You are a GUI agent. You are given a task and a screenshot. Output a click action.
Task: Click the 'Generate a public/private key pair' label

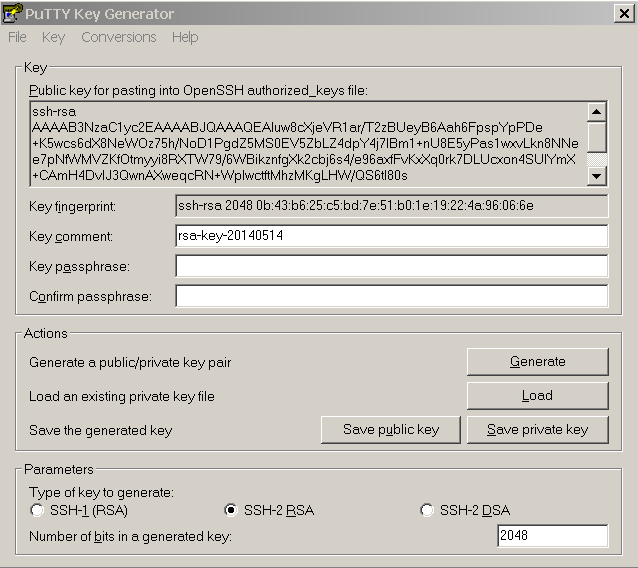[x=130, y=363]
